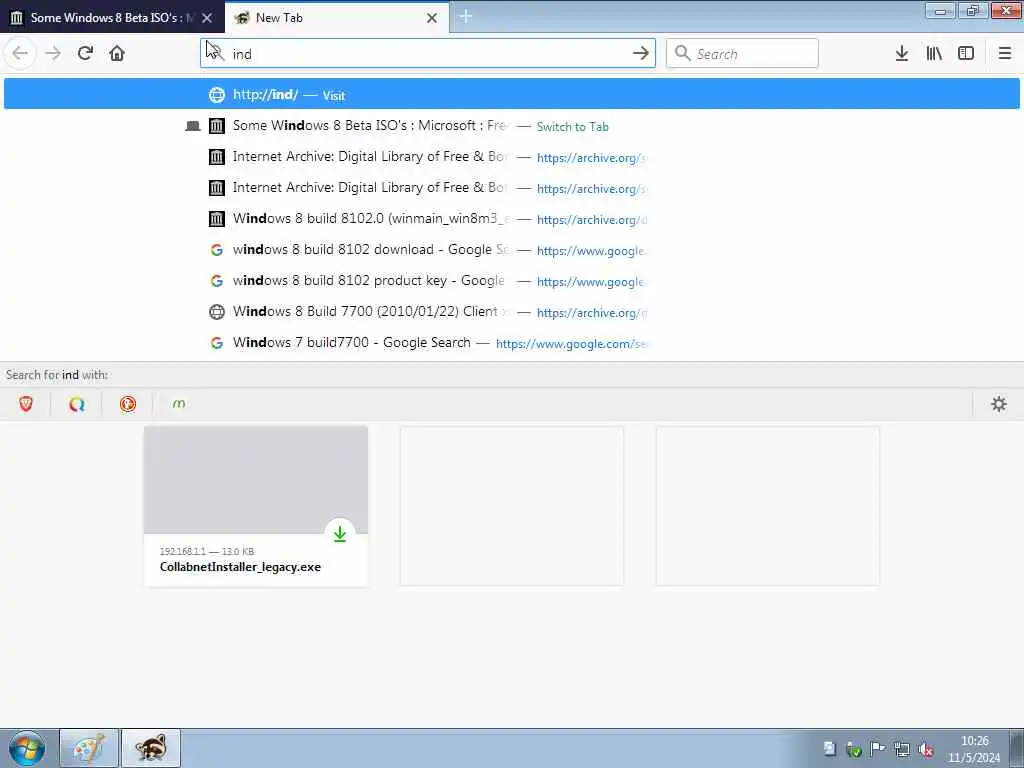Click the globe icon beside http://ind/
1024x768 pixels.
point(217,95)
